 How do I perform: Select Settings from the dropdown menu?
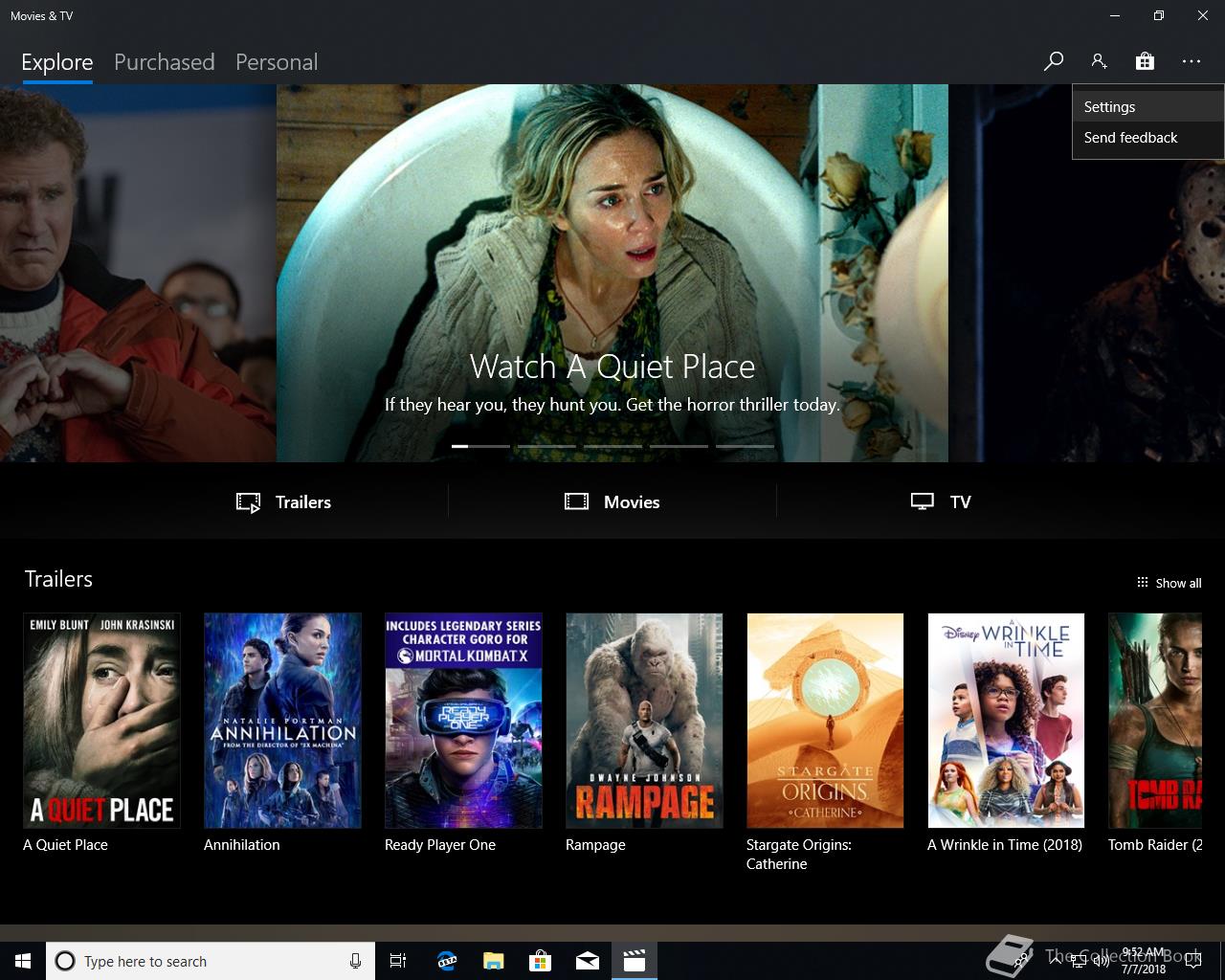[1147, 107]
